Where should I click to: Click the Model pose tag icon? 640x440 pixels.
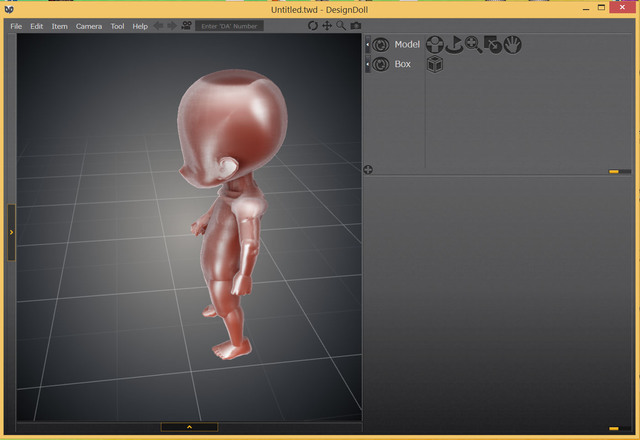(435, 45)
